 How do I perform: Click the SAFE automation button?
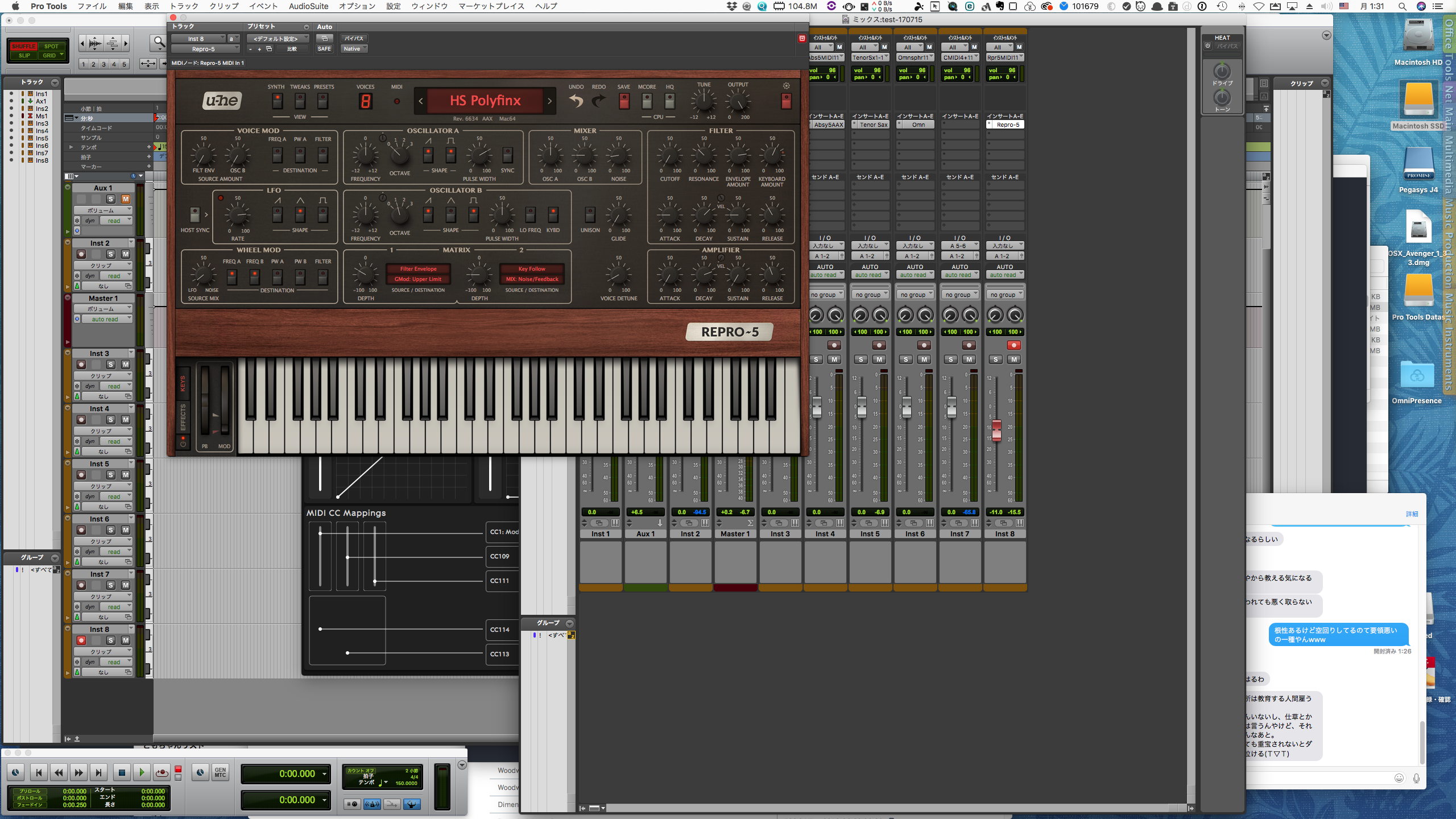coord(324,49)
